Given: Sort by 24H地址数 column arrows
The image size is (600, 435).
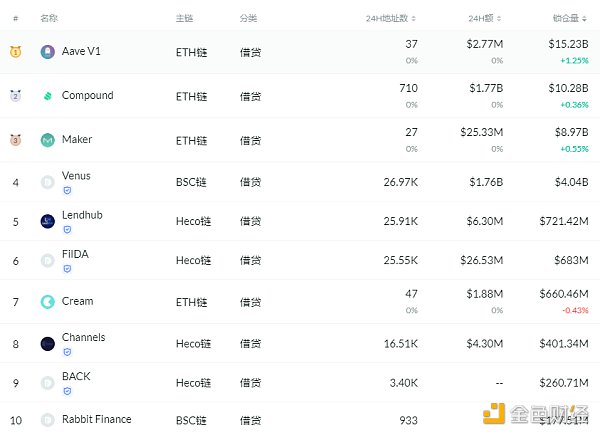Looking at the screenshot, I should point(414,19).
